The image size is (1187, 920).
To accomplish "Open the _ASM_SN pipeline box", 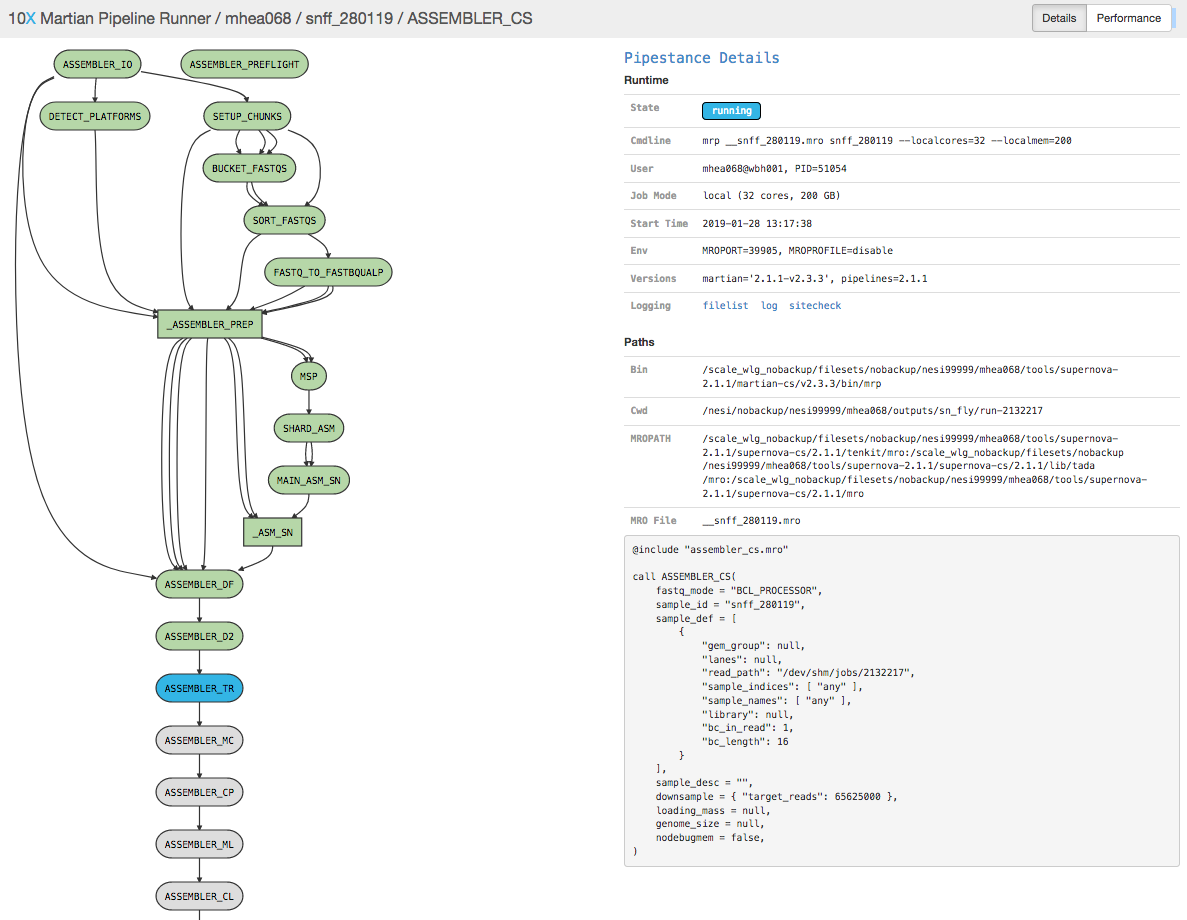I will pyautogui.click(x=272, y=533).
